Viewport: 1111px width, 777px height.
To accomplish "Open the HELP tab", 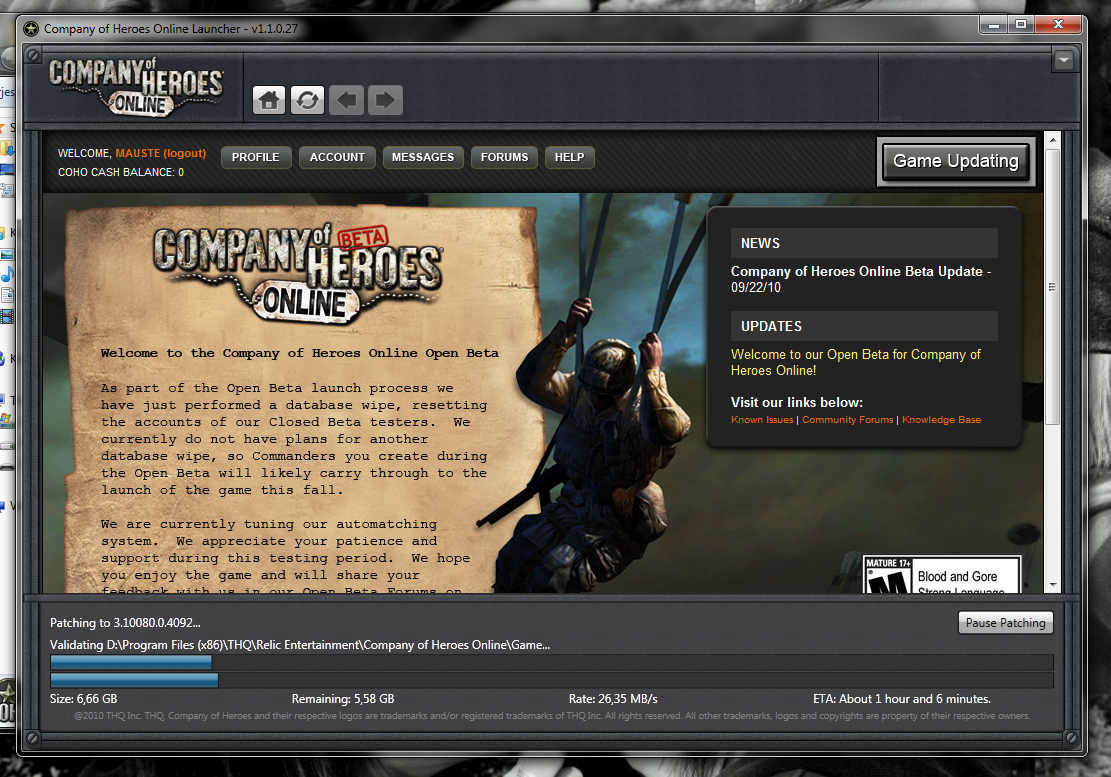I will [570, 157].
